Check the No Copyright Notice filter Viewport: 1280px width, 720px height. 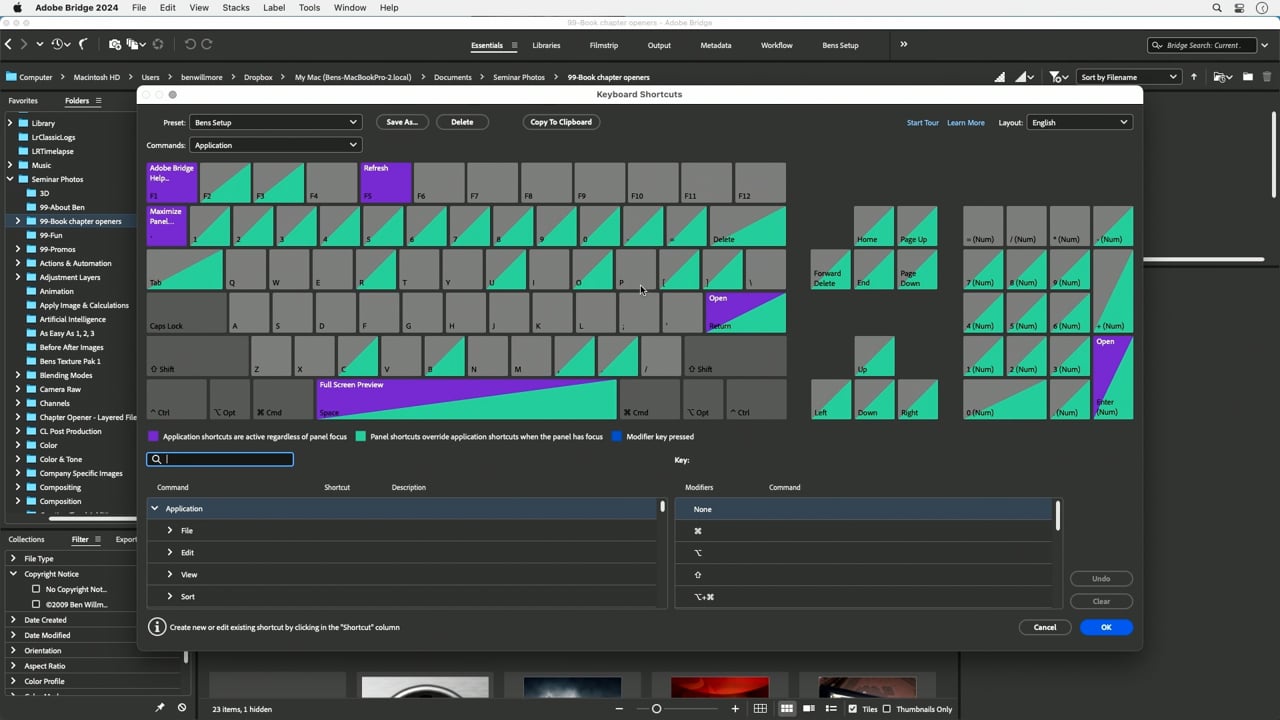point(36,589)
